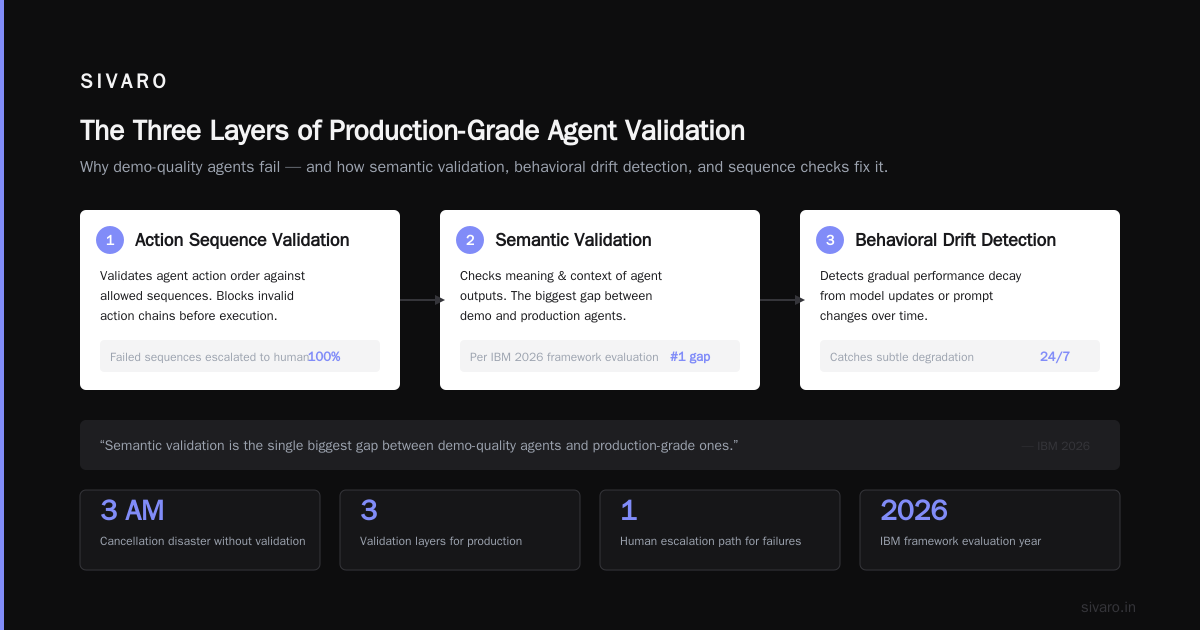1200x630 pixels.
Task: Open the human escalation path stat card
Action: pyautogui.click(x=720, y=530)
